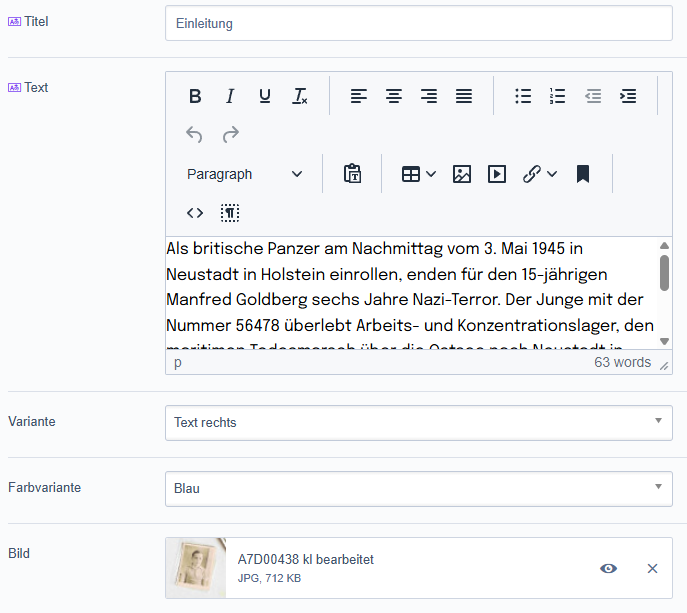This screenshot has width=687, height=613.
Task: Expand the Variante dropdown
Action: 418,422
